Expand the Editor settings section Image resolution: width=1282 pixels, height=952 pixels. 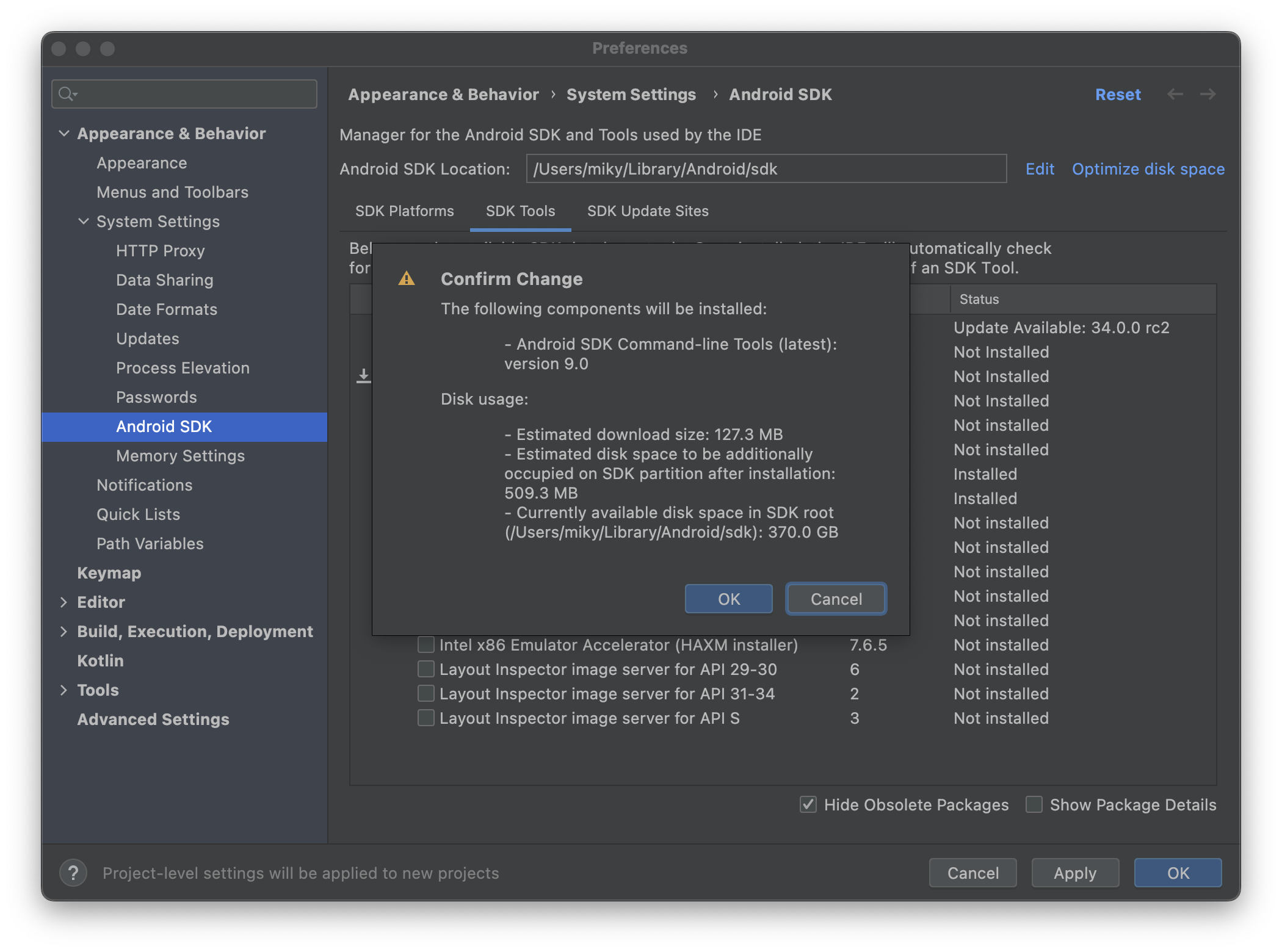click(x=64, y=602)
